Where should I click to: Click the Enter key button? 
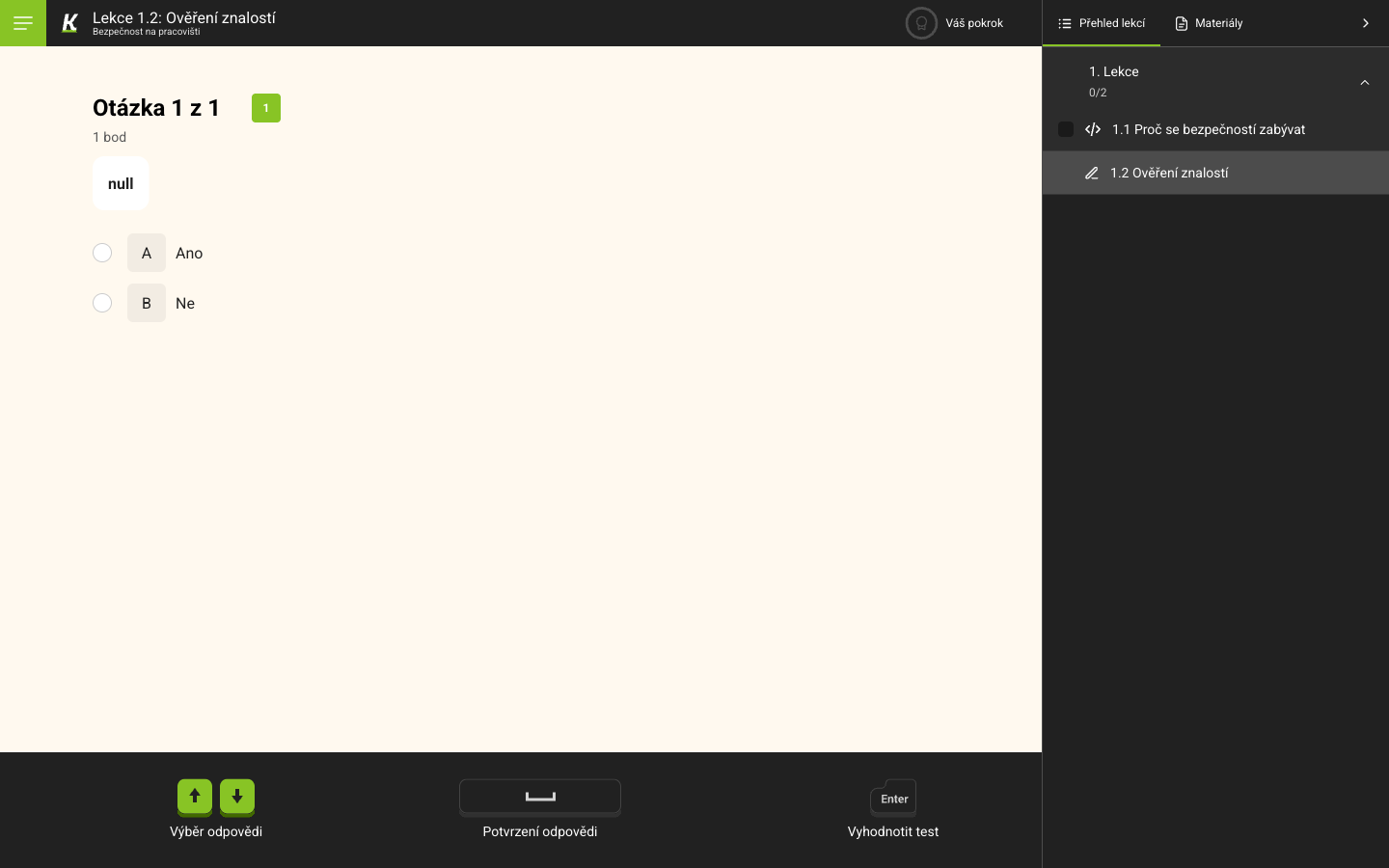[x=893, y=798]
